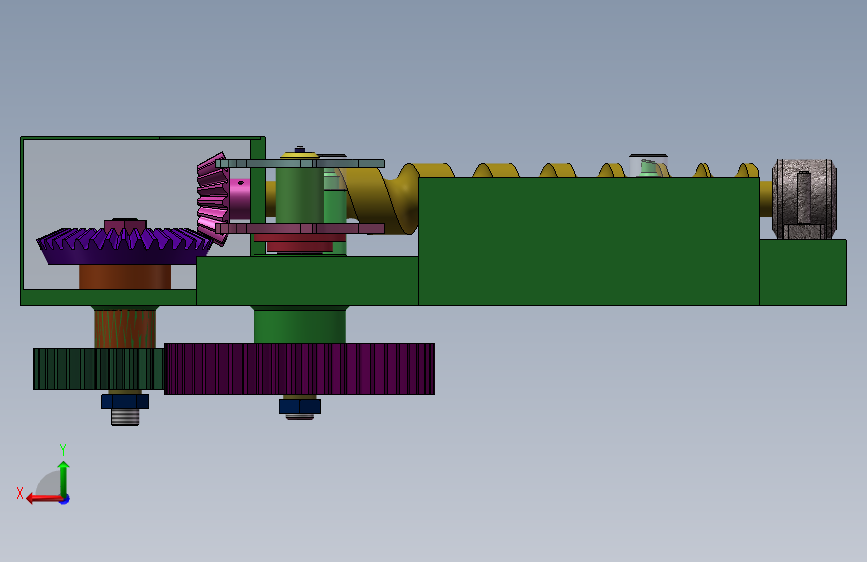Select the blue nut under magenta gear
The image size is (867, 562).
click(x=300, y=407)
